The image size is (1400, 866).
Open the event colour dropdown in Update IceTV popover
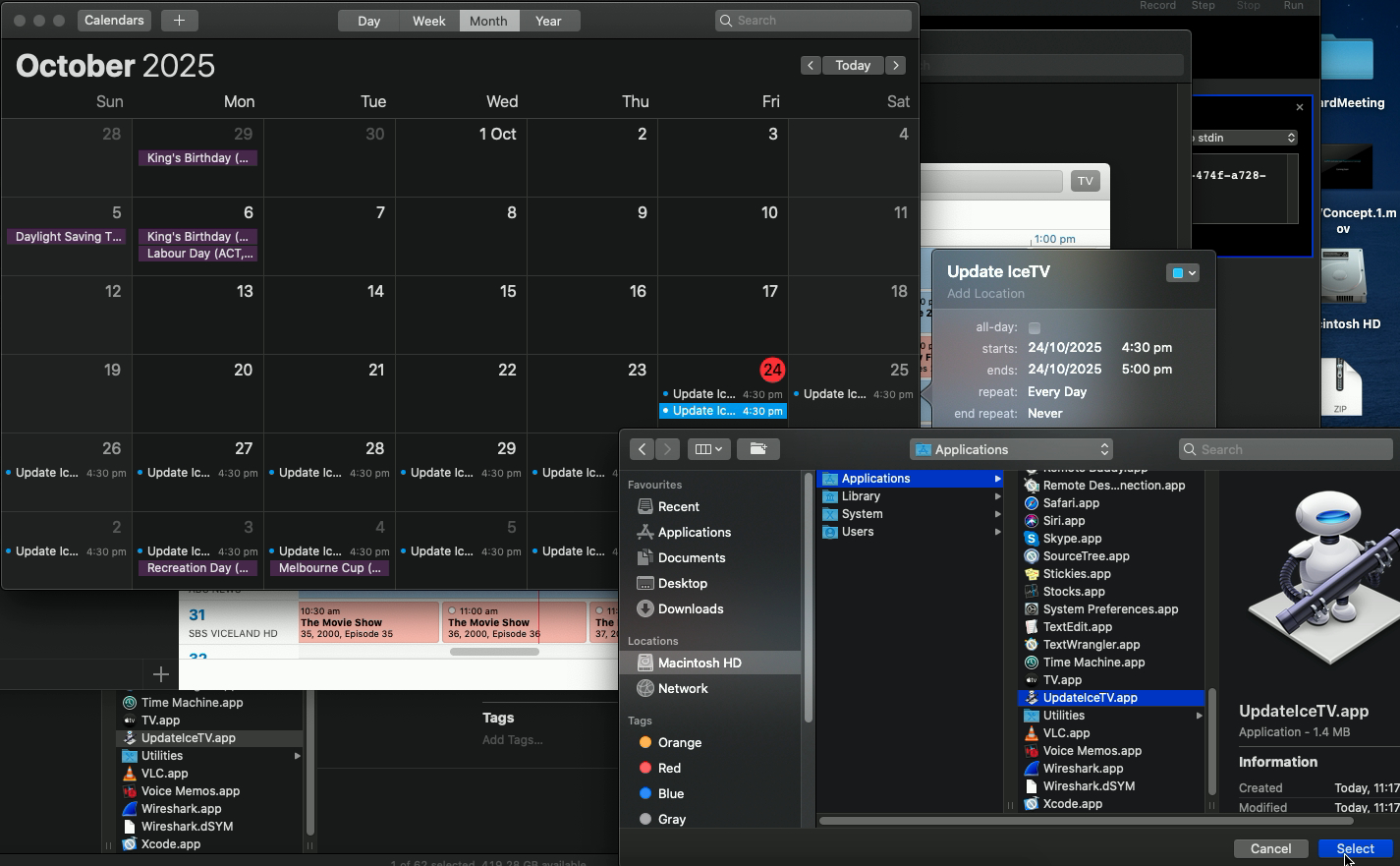(1182, 273)
